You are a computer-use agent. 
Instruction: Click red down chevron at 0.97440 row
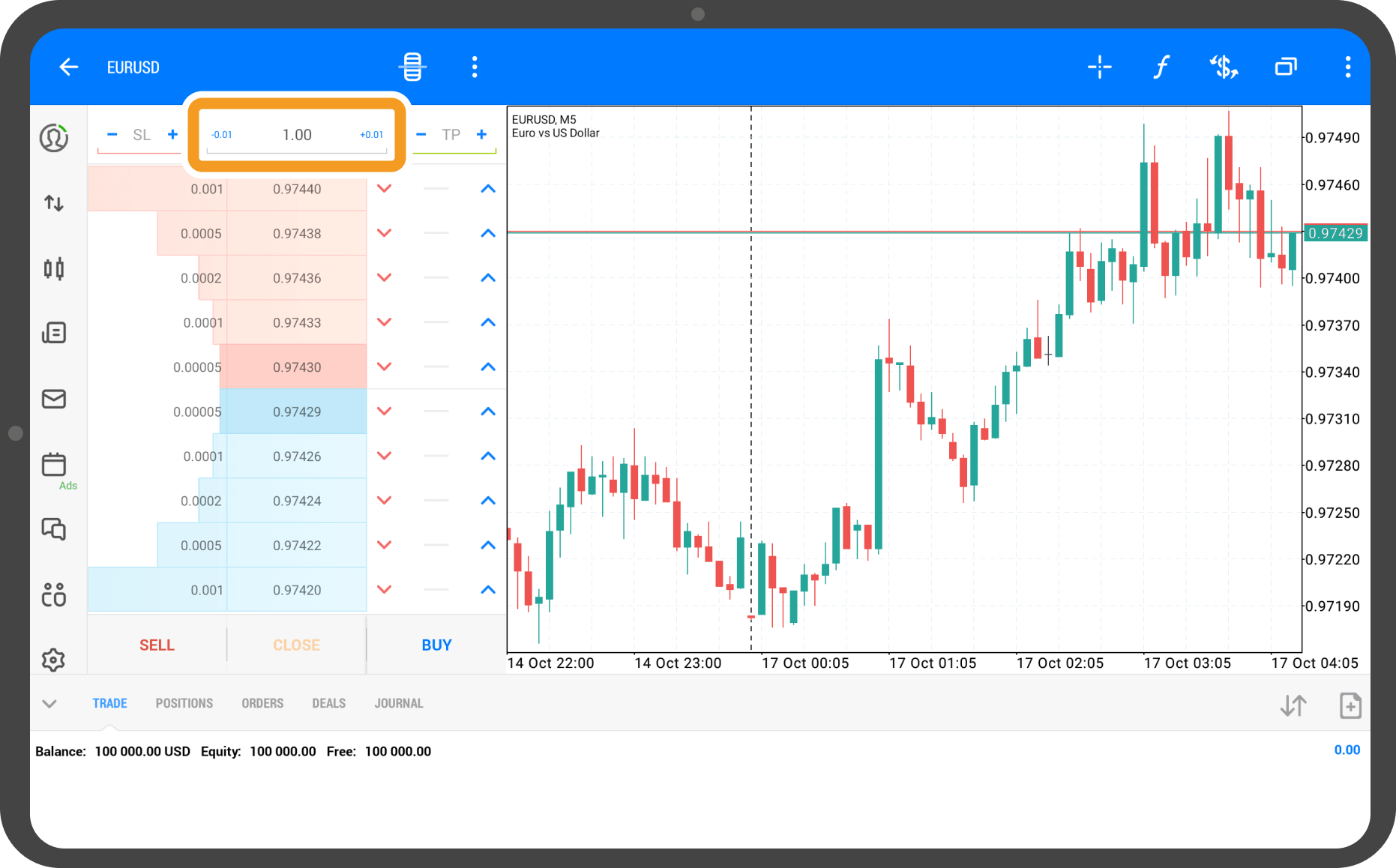coord(384,189)
